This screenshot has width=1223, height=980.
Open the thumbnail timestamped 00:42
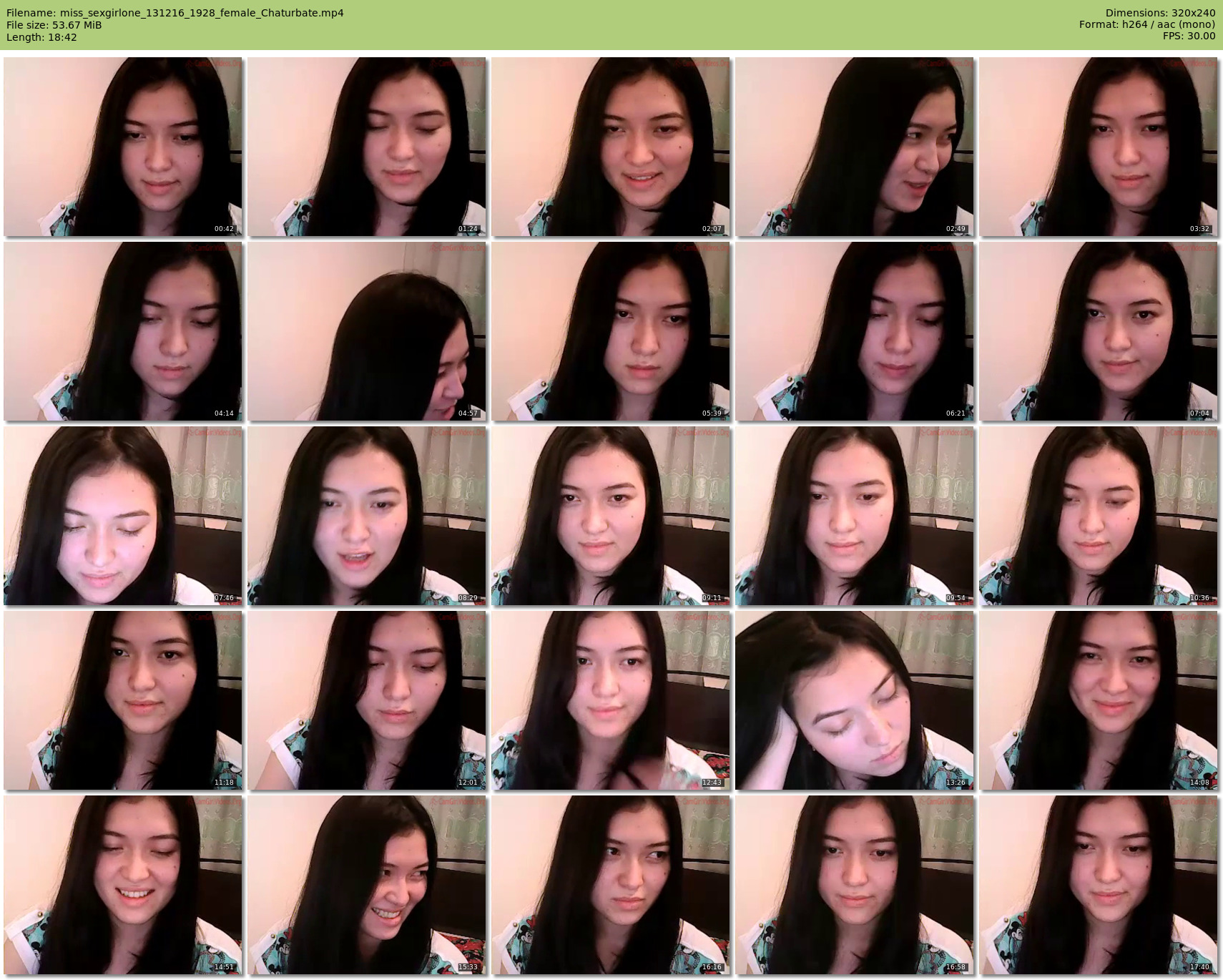(x=123, y=147)
